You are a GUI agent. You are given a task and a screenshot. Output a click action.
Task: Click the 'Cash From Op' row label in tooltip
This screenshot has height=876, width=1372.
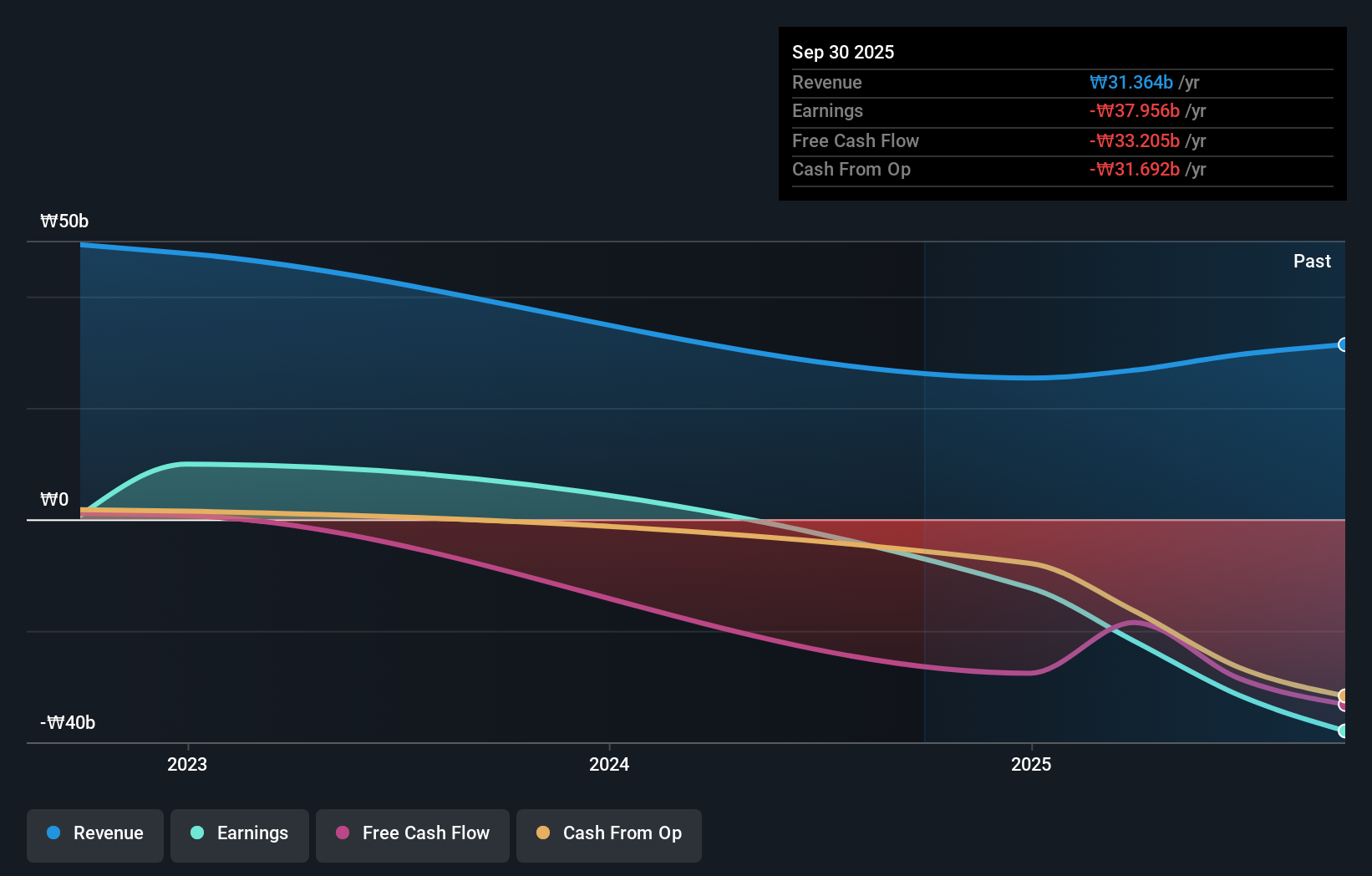coord(851,170)
